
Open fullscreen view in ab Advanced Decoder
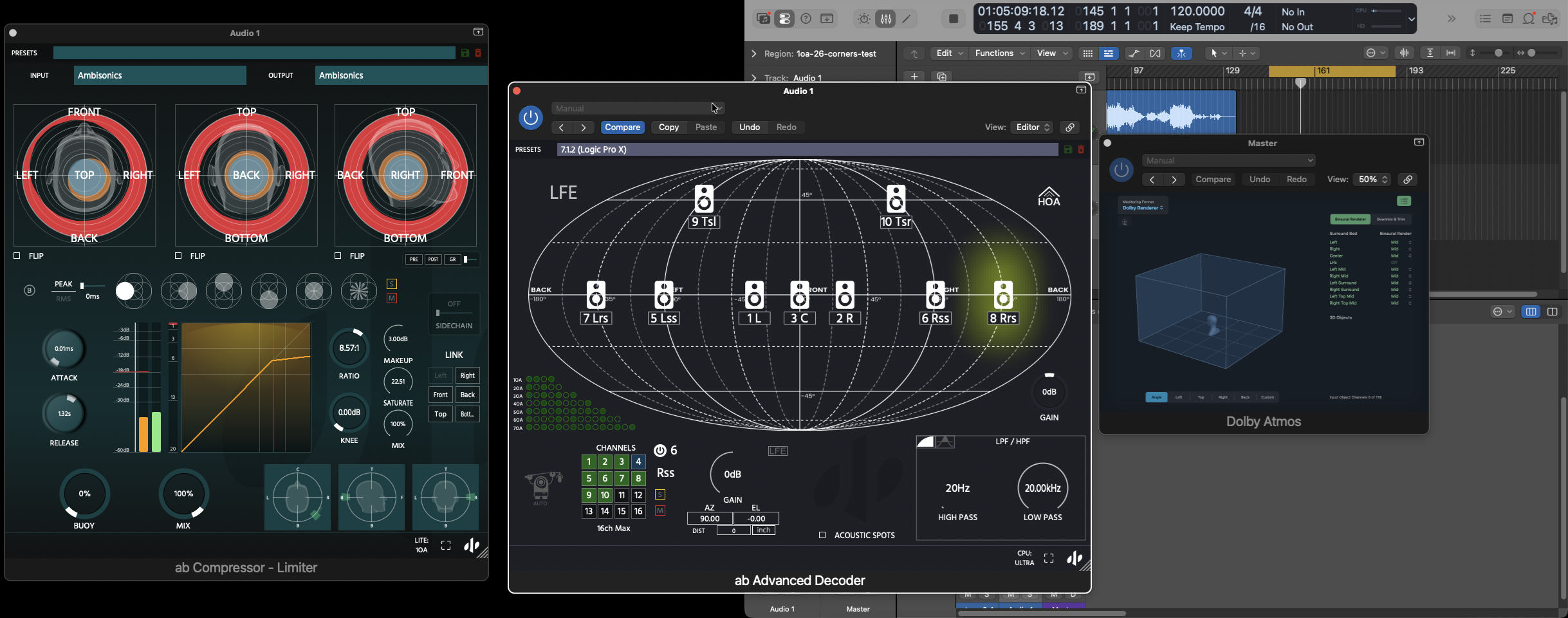(x=1049, y=558)
